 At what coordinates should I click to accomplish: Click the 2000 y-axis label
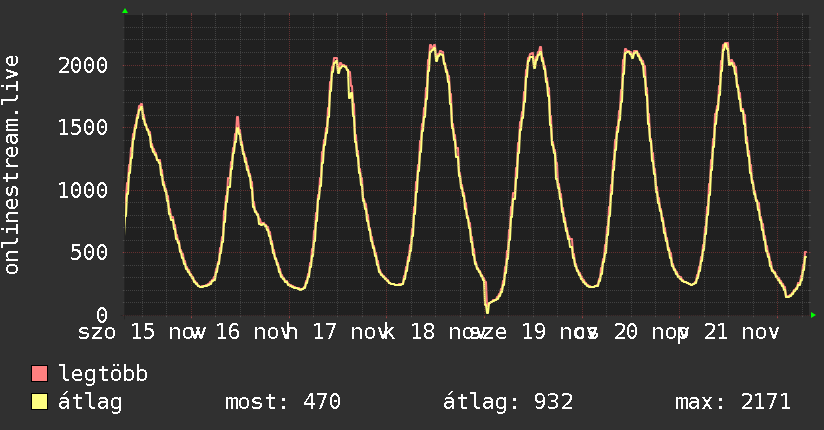83,66
